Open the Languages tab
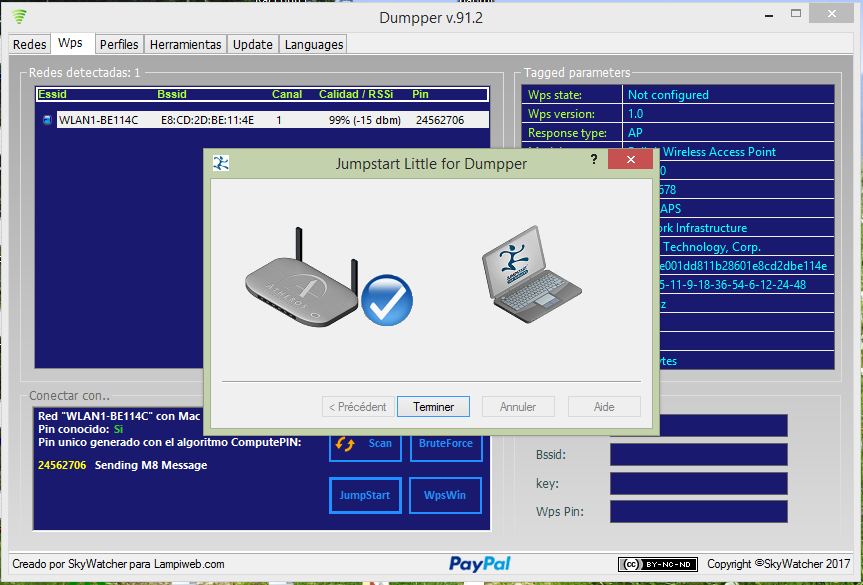This screenshot has width=863, height=585. click(x=314, y=45)
